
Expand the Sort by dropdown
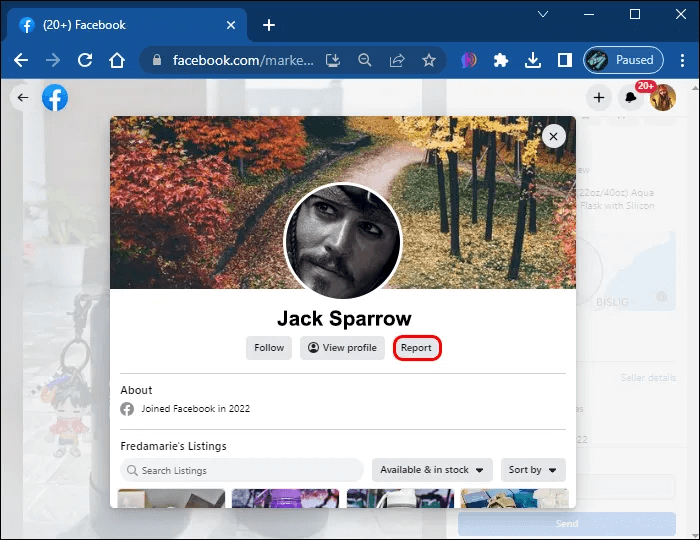533,470
